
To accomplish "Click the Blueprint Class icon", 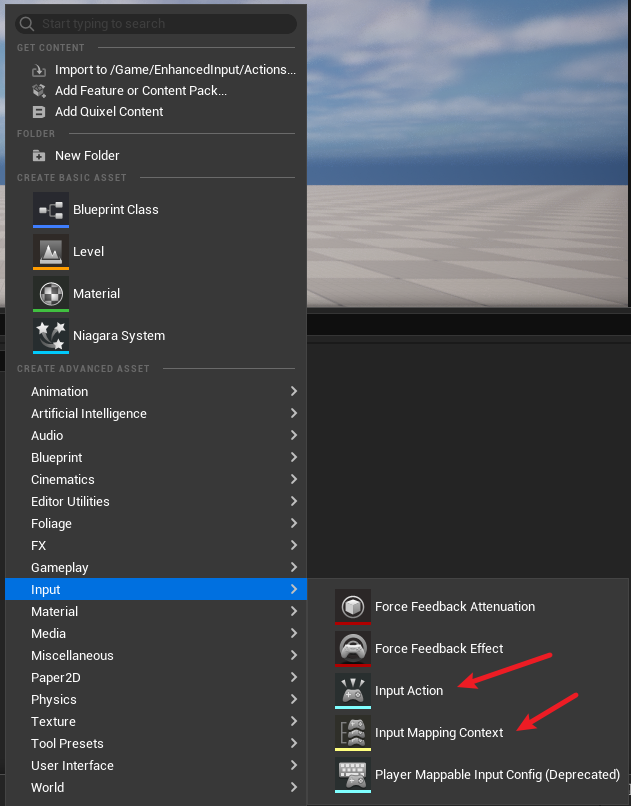I will [51, 210].
